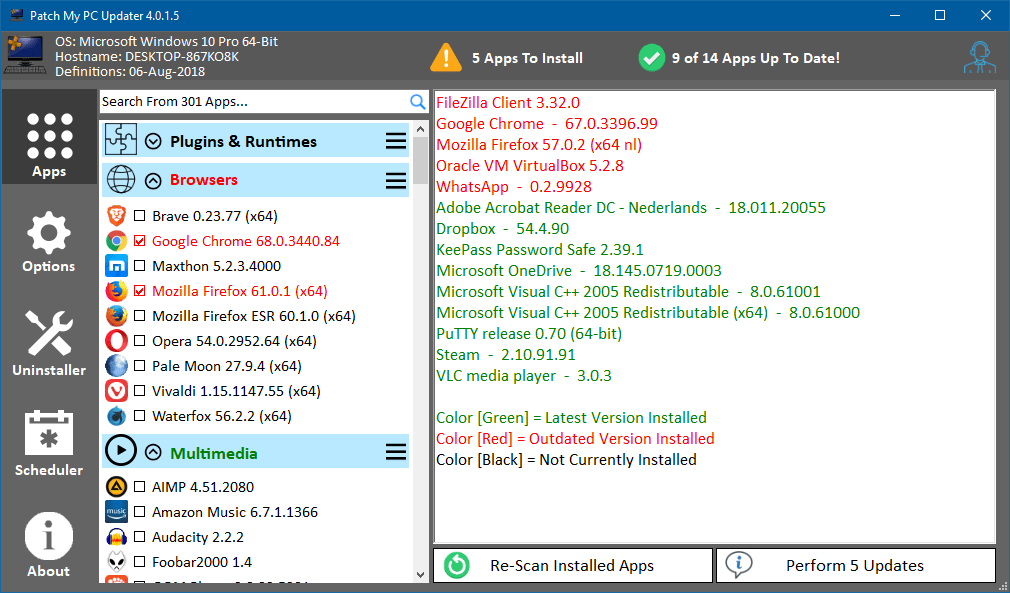Open the Apps section in sidebar

click(49, 137)
